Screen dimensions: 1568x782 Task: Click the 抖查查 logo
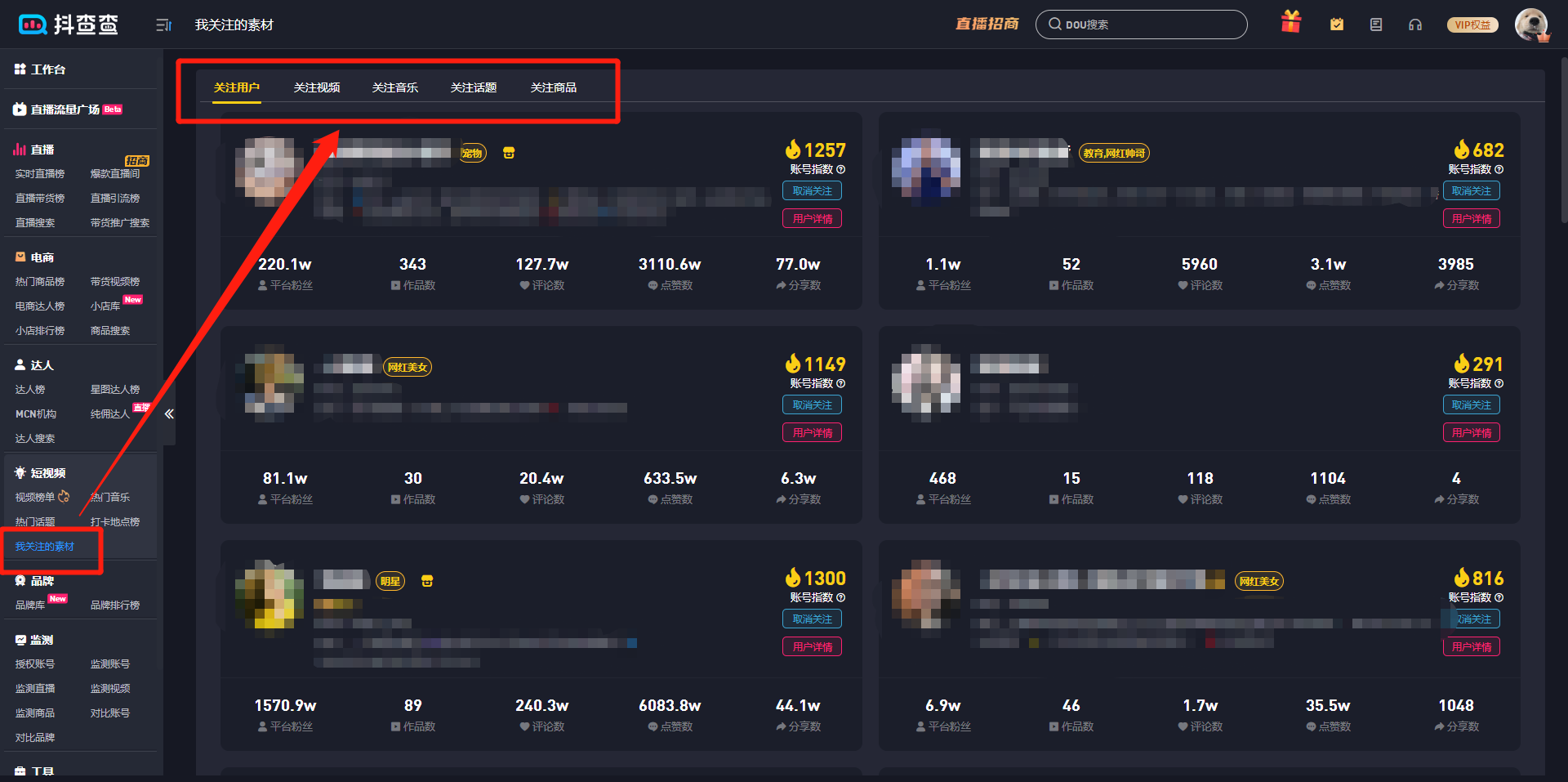coord(69,25)
